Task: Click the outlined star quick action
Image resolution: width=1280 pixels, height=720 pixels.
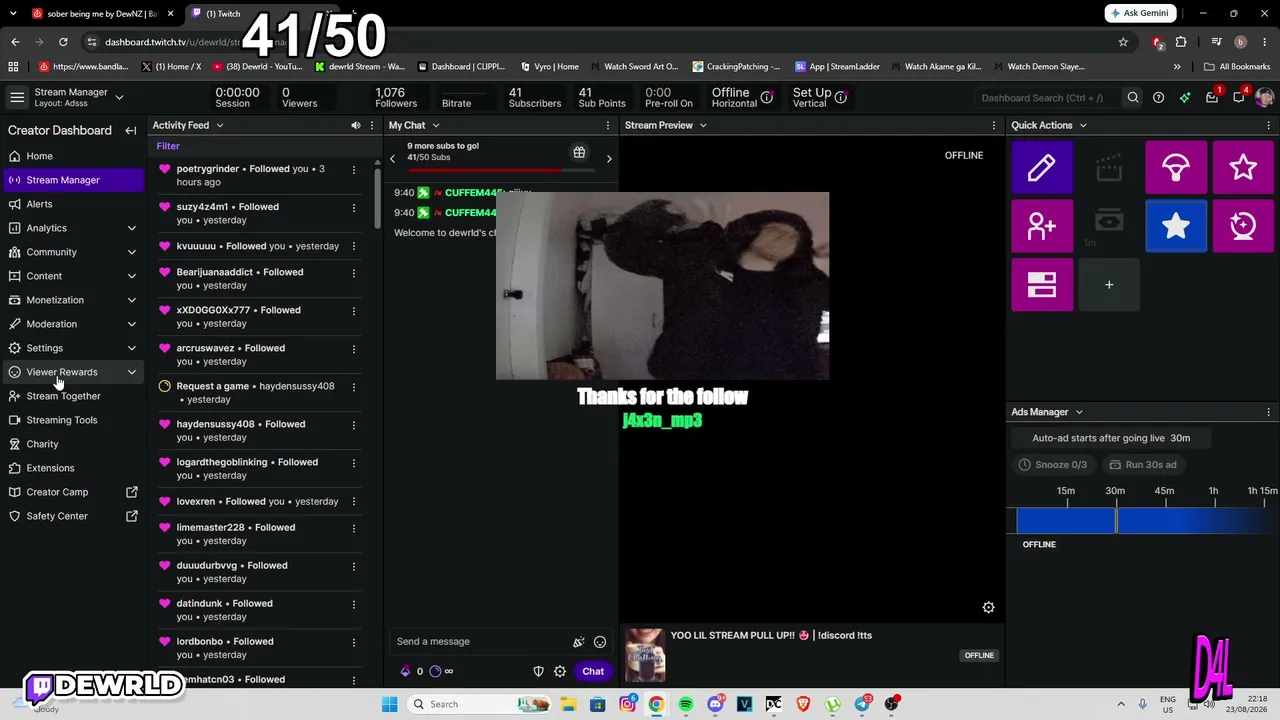Action: pos(1243,168)
